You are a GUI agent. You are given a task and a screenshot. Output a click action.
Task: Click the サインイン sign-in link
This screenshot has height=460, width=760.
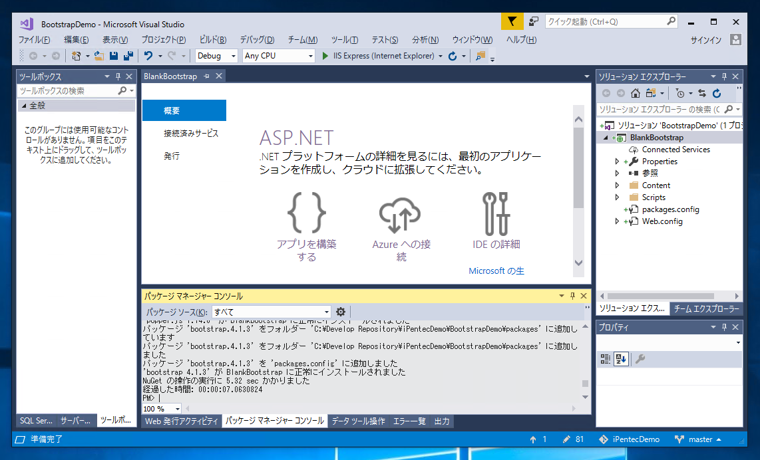click(x=706, y=40)
